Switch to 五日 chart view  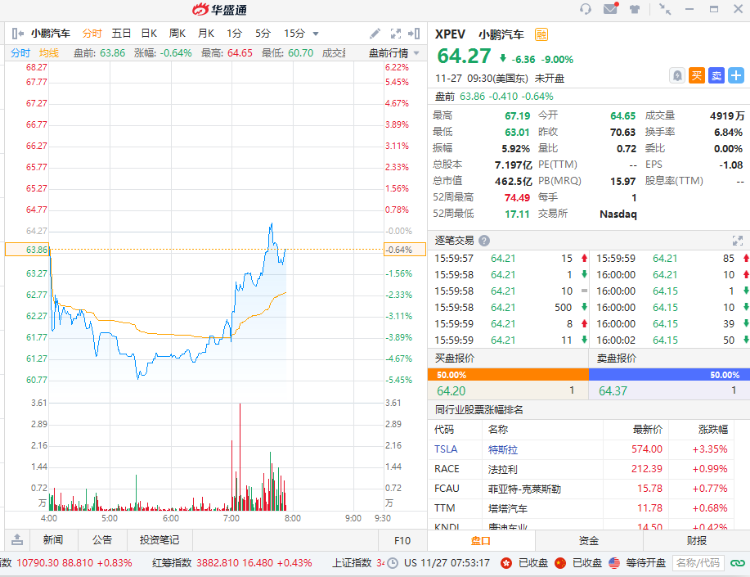point(121,33)
